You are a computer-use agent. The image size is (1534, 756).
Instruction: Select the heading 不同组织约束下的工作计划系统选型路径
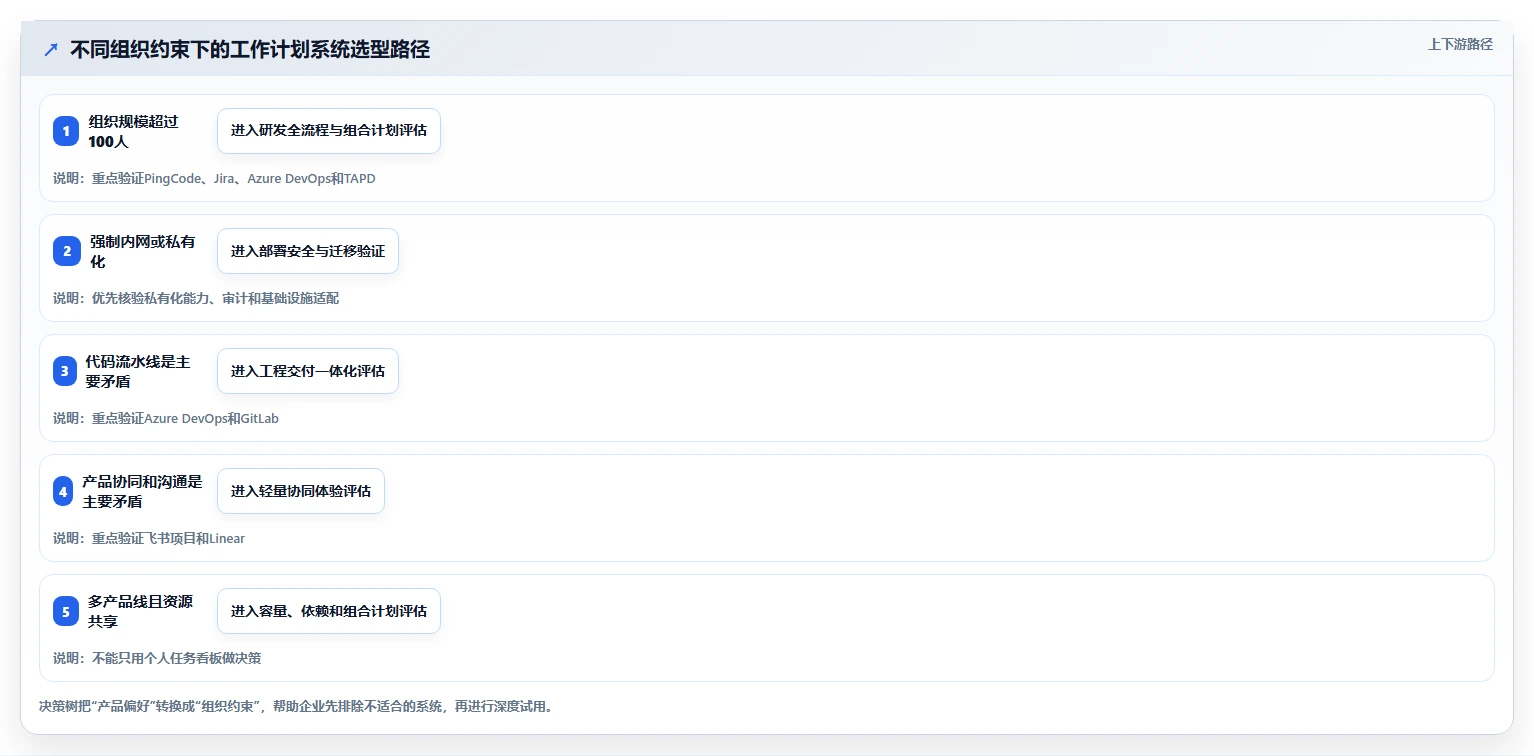[250, 50]
